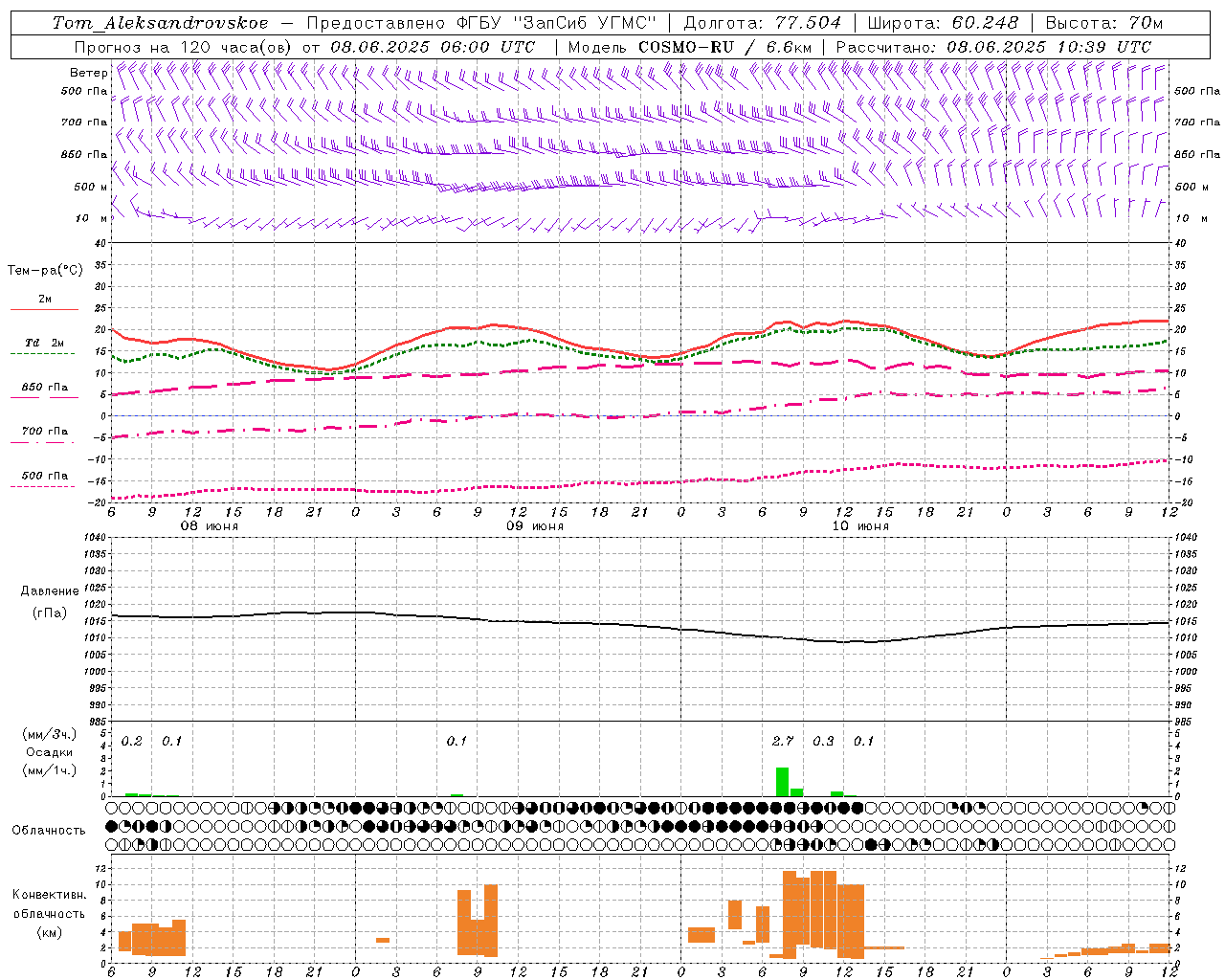Click the Рассчитано: 08.06.2025 10:39 UTC timestamp
The width and height of the screenshot is (1225, 980).
click(993, 47)
